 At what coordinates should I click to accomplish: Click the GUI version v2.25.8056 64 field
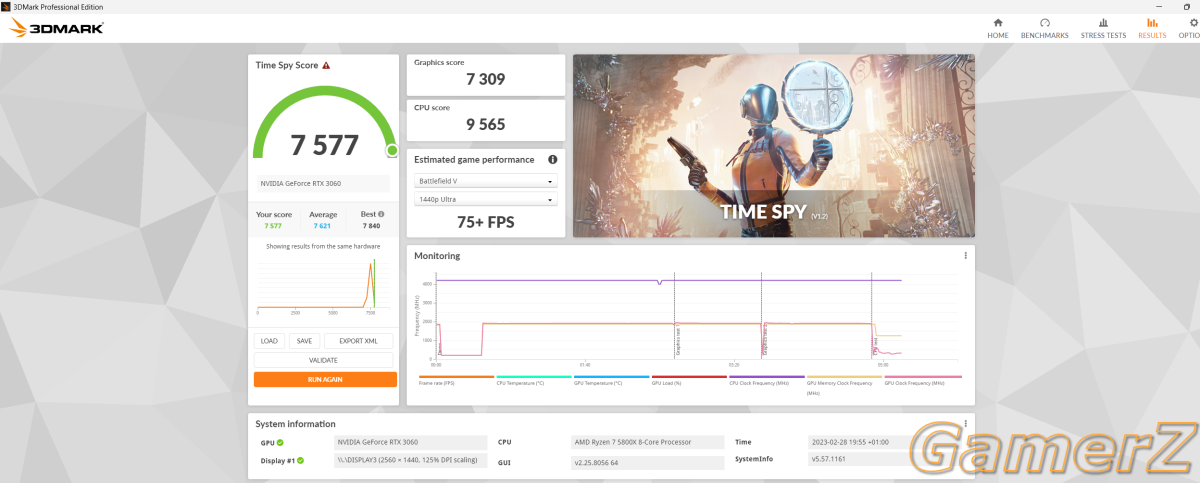(x=648, y=462)
